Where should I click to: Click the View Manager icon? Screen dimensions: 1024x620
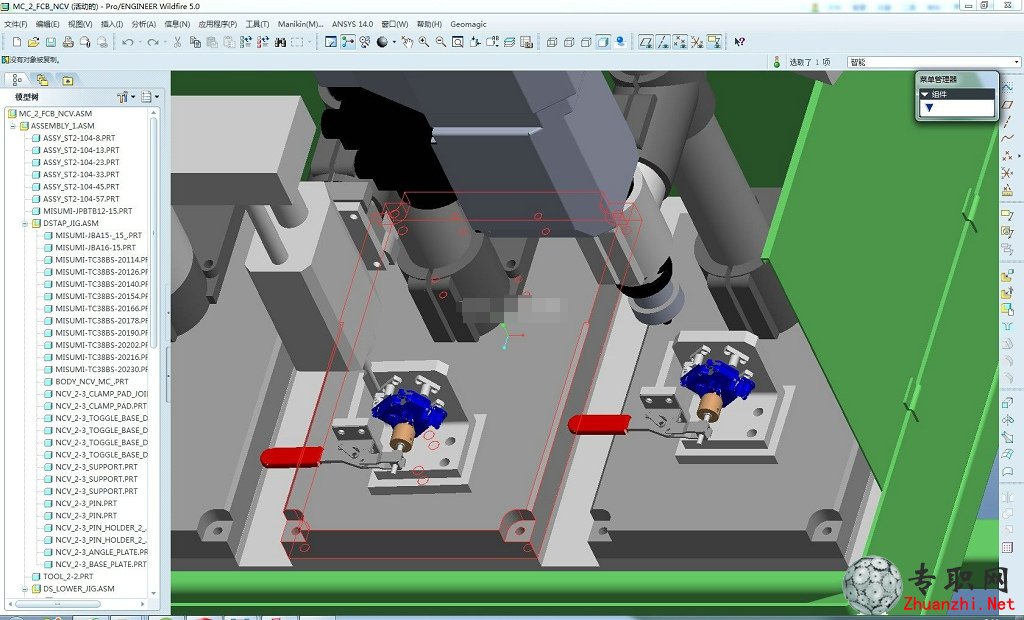pyautogui.click(x=526, y=42)
